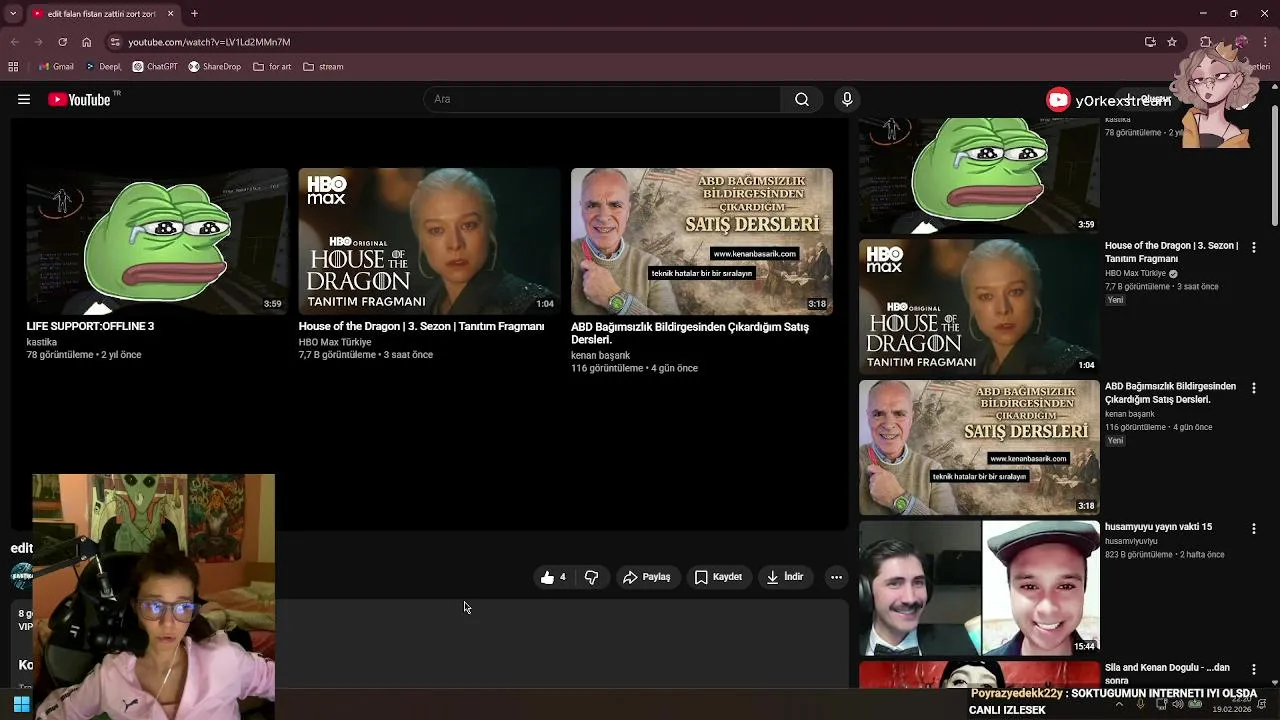Open the Windows Start button
Viewport: 1280px width, 720px height.
pyautogui.click(x=21, y=704)
